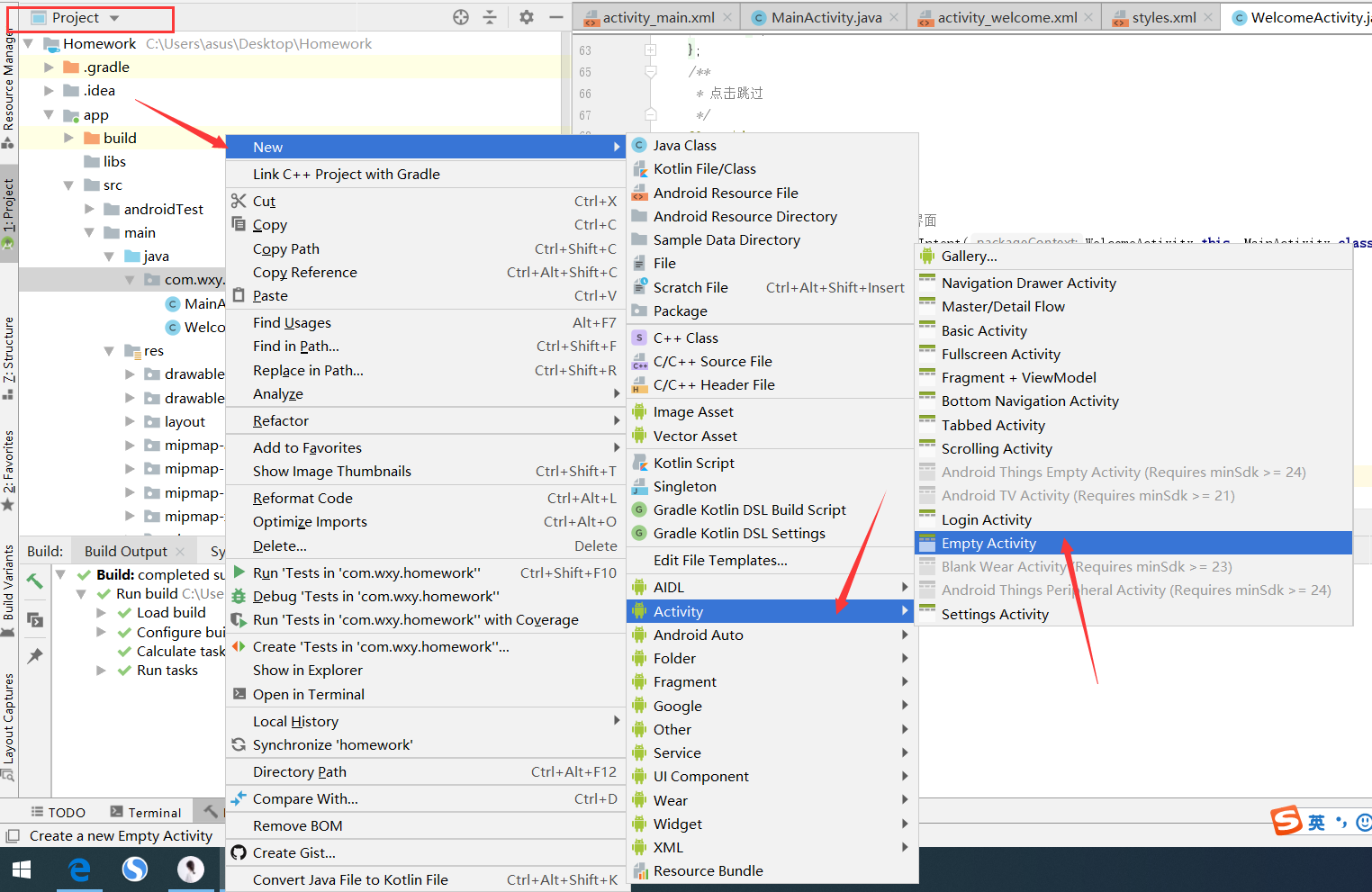Choose Java Class from New submenu
Image resolution: width=1372 pixels, height=892 pixels.
[772, 145]
